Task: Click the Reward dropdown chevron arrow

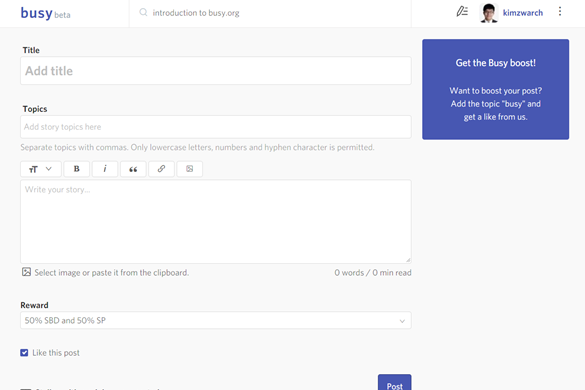Action: click(x=402, y=321)
